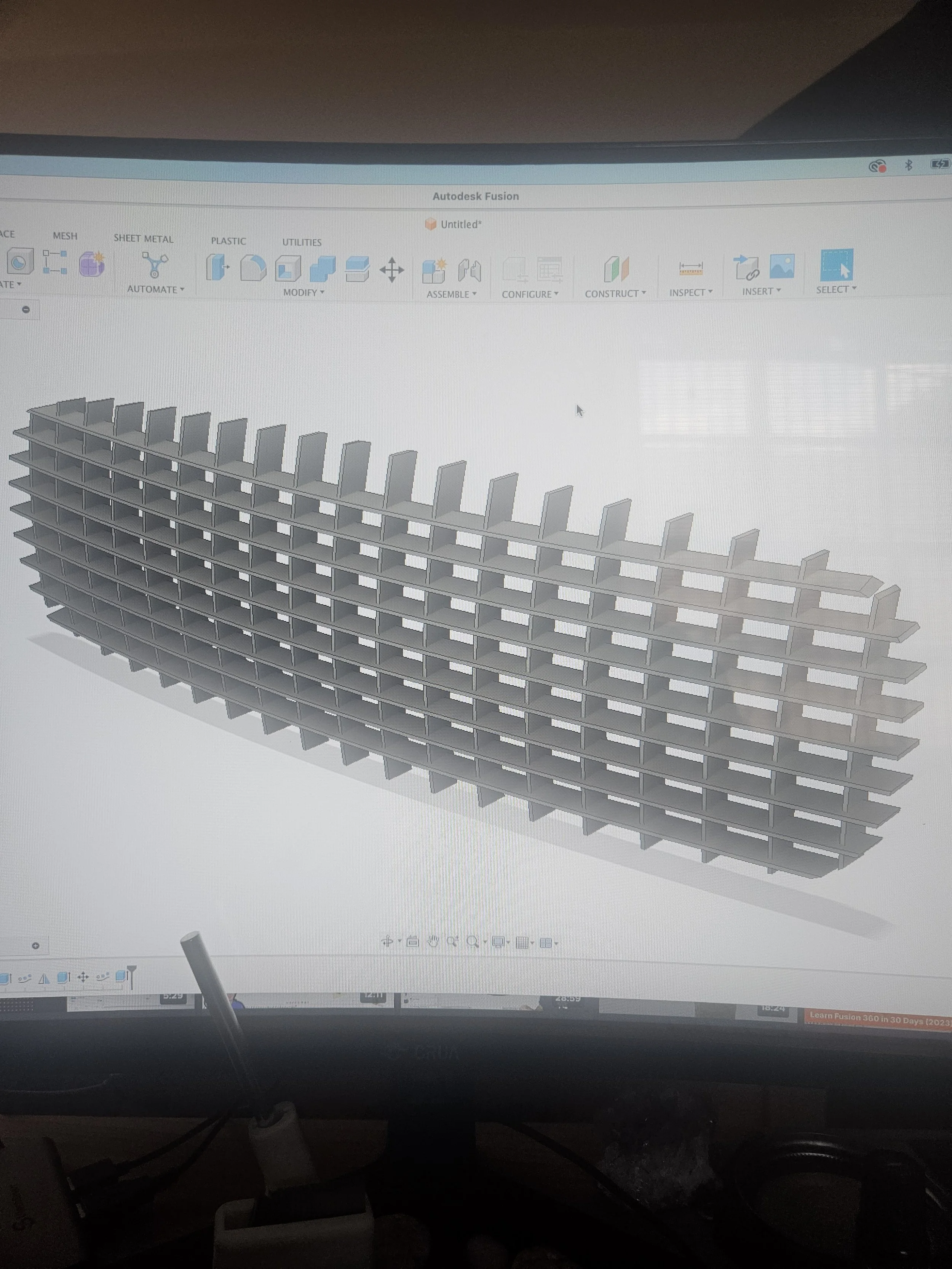Expand the comments panel plus button
This screenshot has height=1269, width=952.
click(35, 945)
